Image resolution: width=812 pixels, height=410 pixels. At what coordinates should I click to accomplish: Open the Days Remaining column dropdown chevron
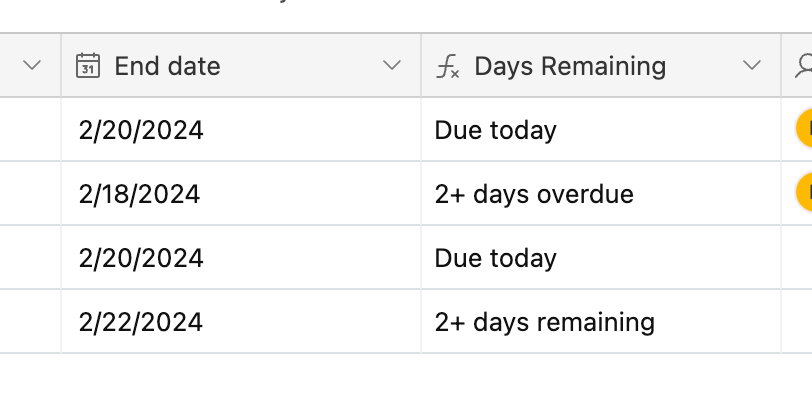pos(751,65)
